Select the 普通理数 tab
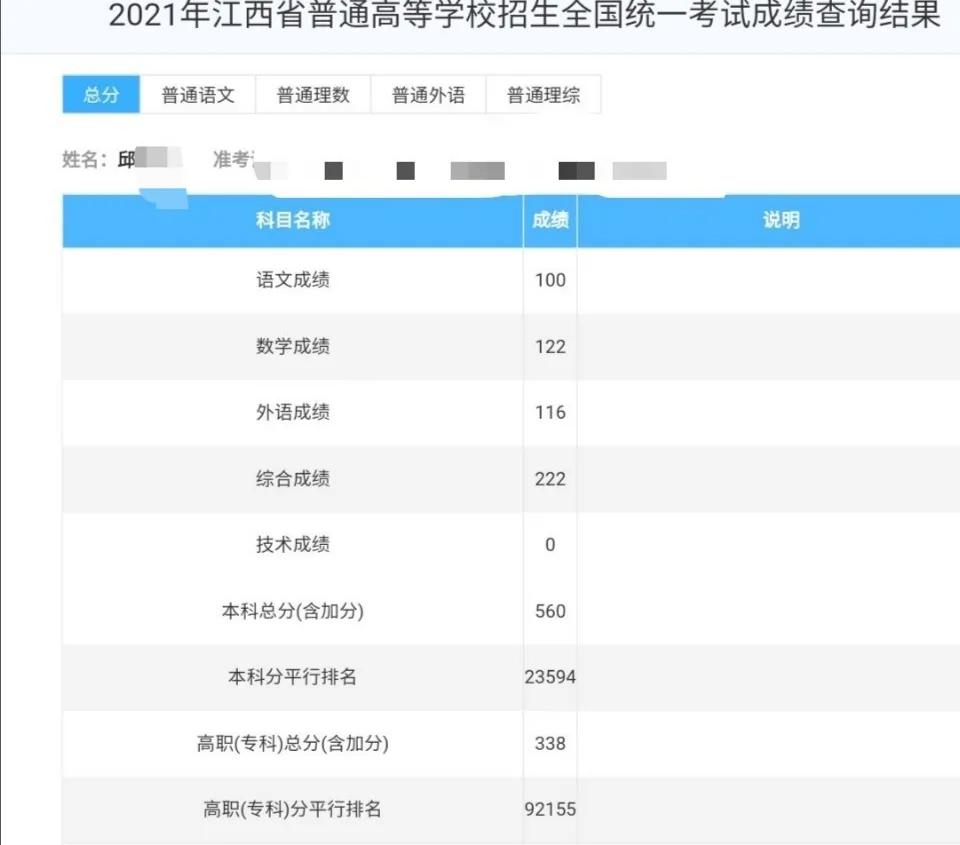The height and width of the screenshot is (845, 960). [313, 94]
